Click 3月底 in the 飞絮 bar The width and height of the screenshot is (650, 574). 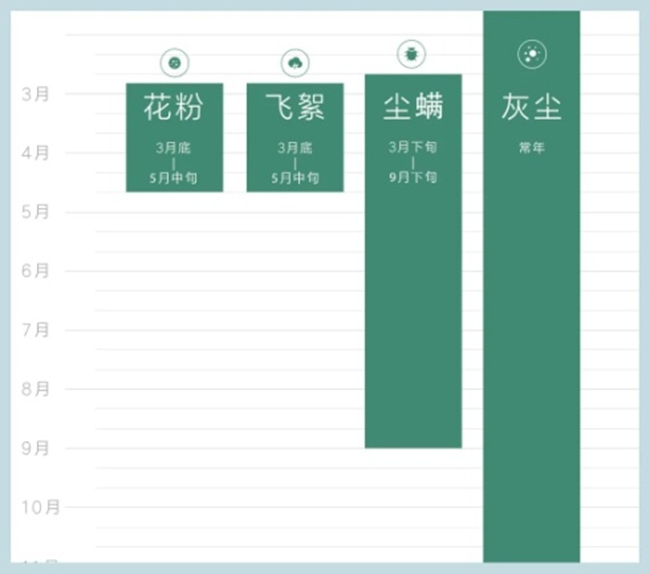[x=295, y=148]
